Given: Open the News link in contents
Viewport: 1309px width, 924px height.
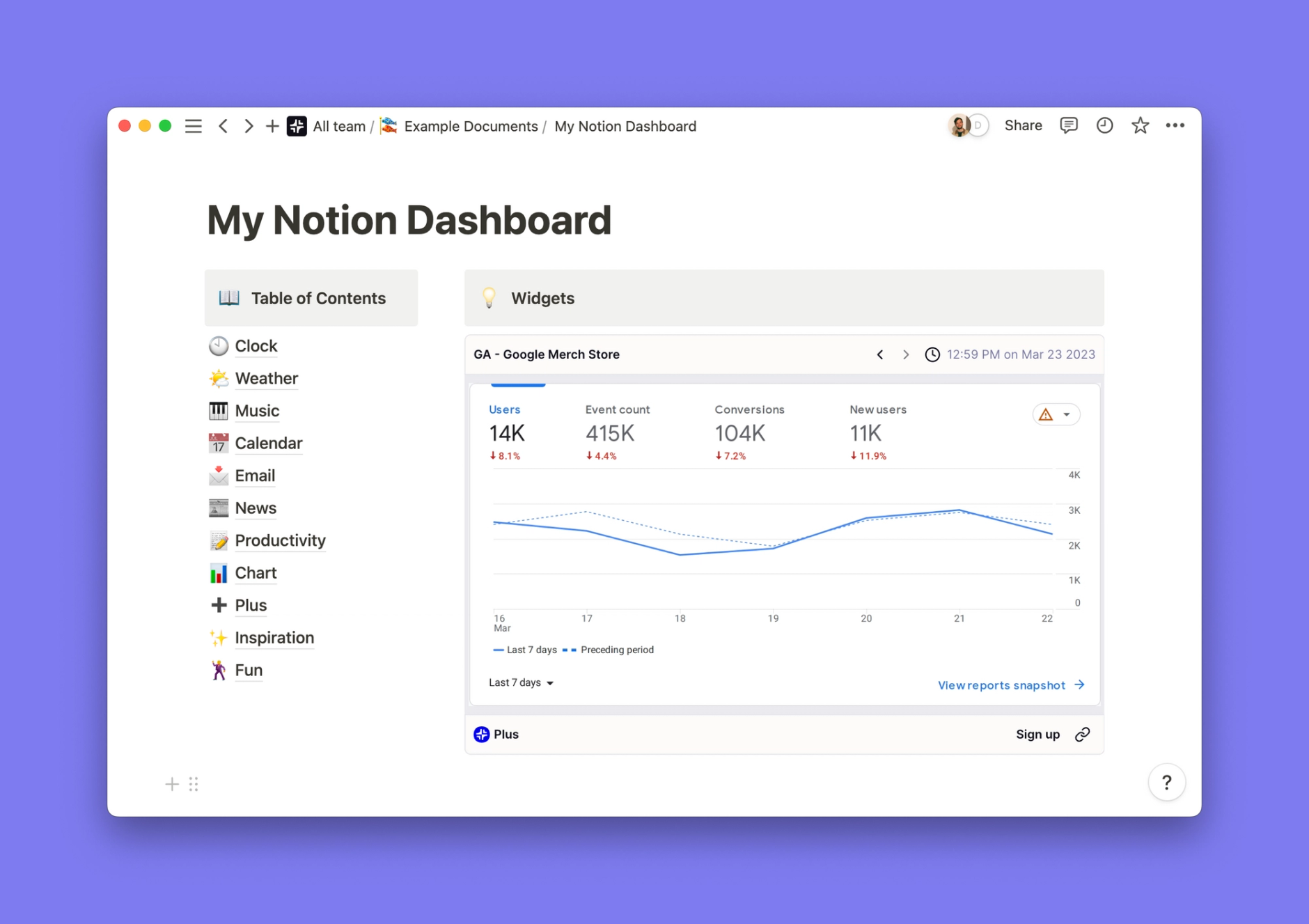Looking at the screenshot, I should click(256, 508).
